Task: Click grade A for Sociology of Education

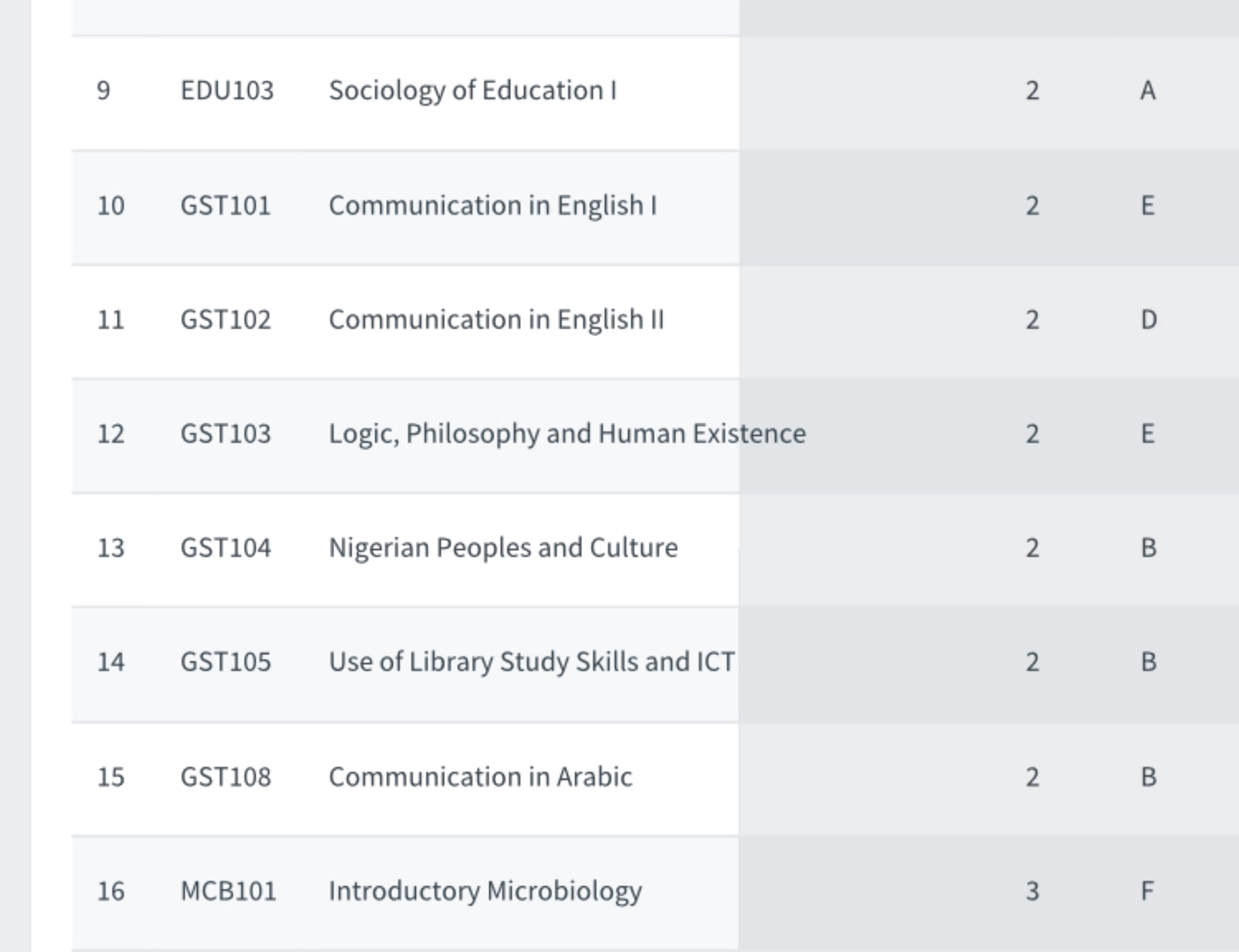Action: 1148,91
